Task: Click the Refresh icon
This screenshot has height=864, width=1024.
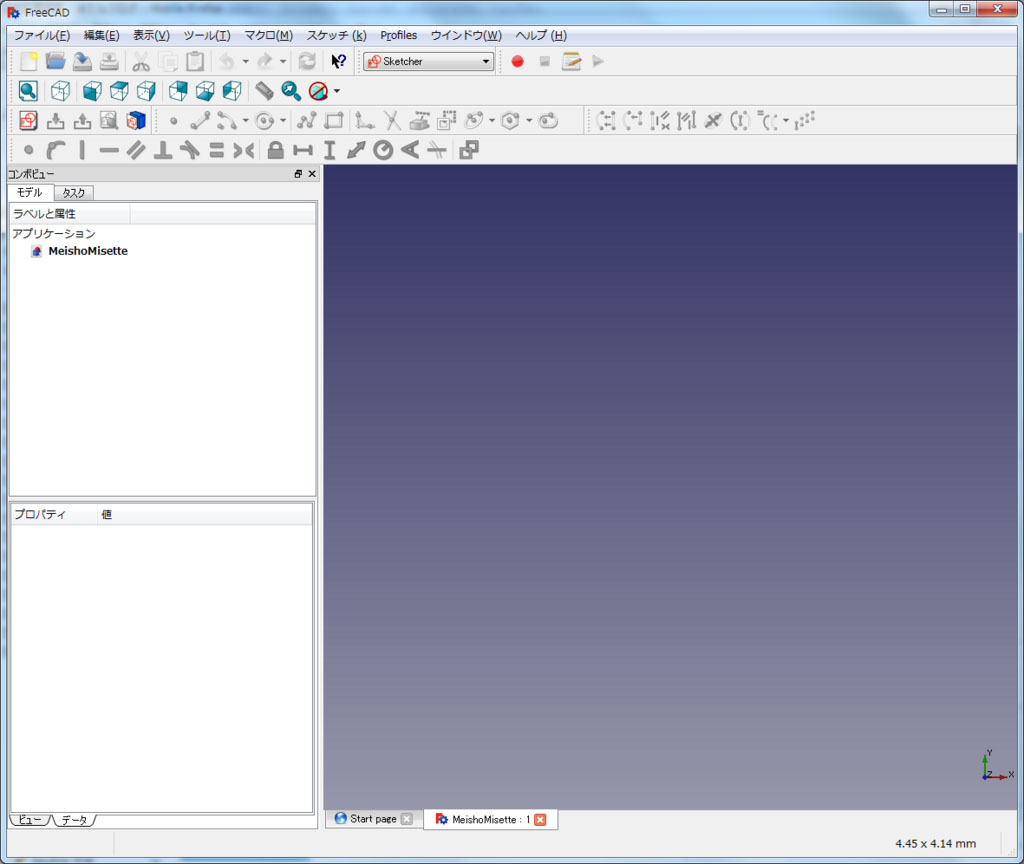Action: pyautogui.click(x=307, y=61)
